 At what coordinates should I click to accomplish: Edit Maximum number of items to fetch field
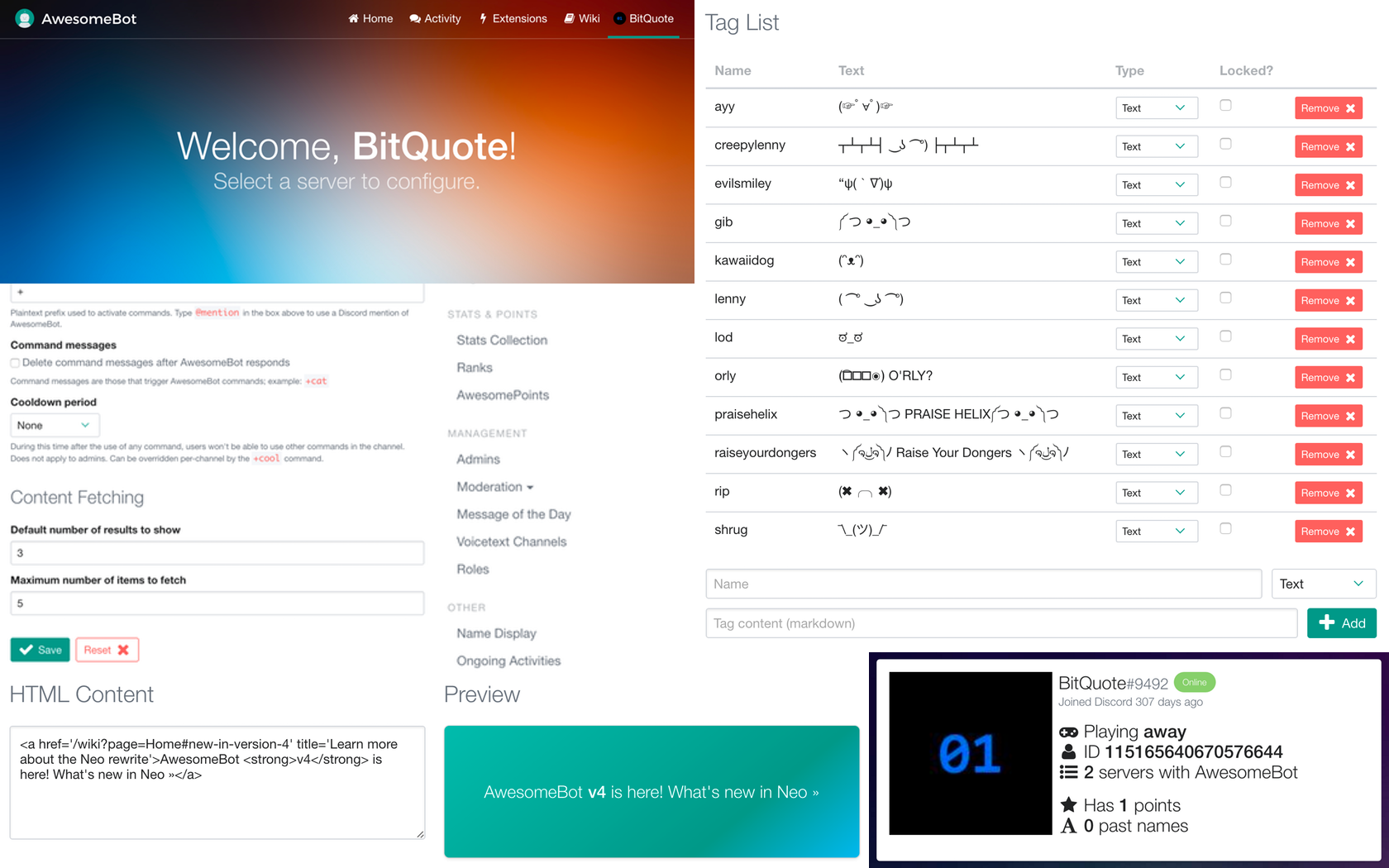217,603
